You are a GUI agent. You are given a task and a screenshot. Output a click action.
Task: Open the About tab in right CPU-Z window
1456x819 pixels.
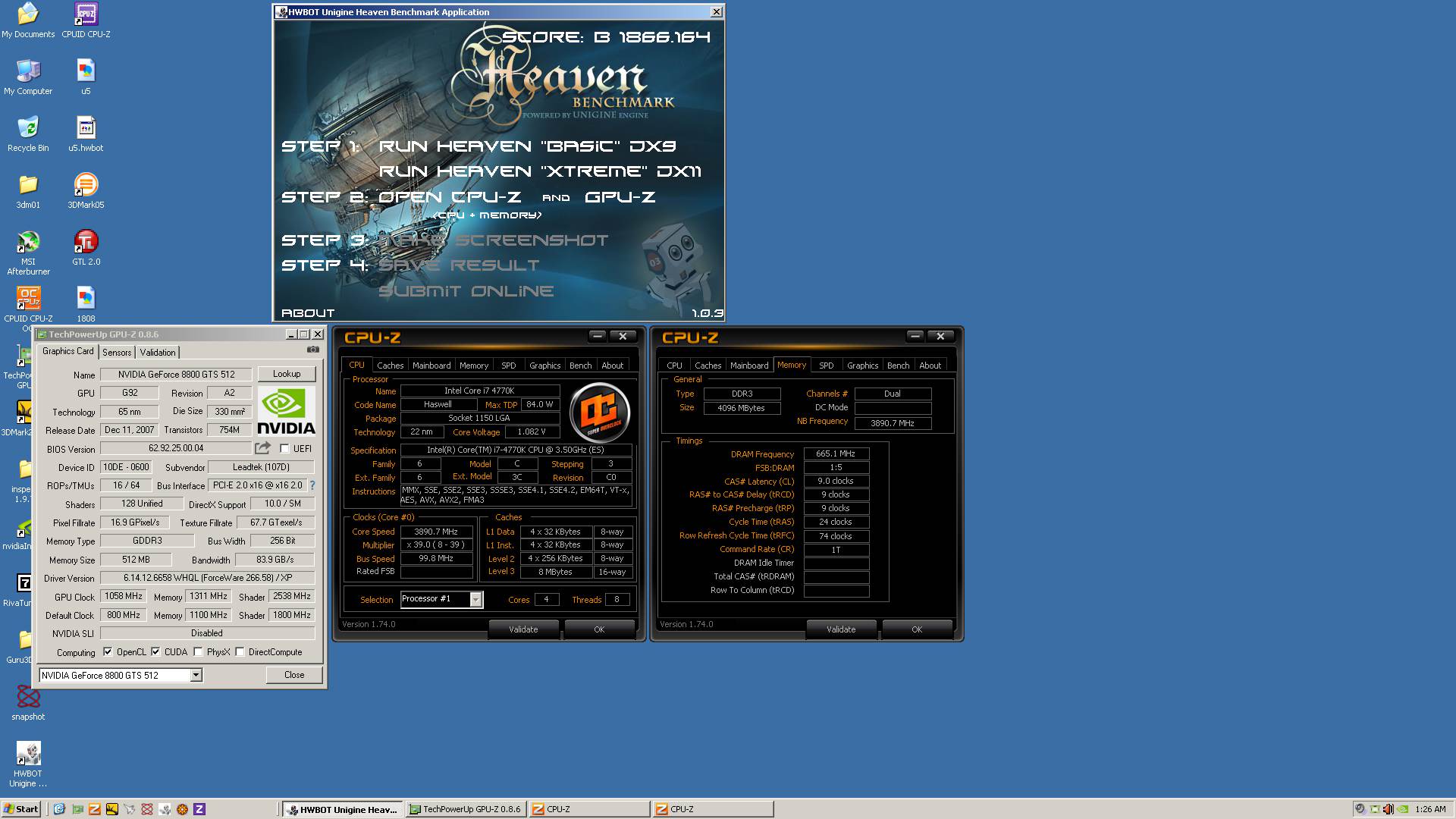pyautogui.click(x=930, y=365)
